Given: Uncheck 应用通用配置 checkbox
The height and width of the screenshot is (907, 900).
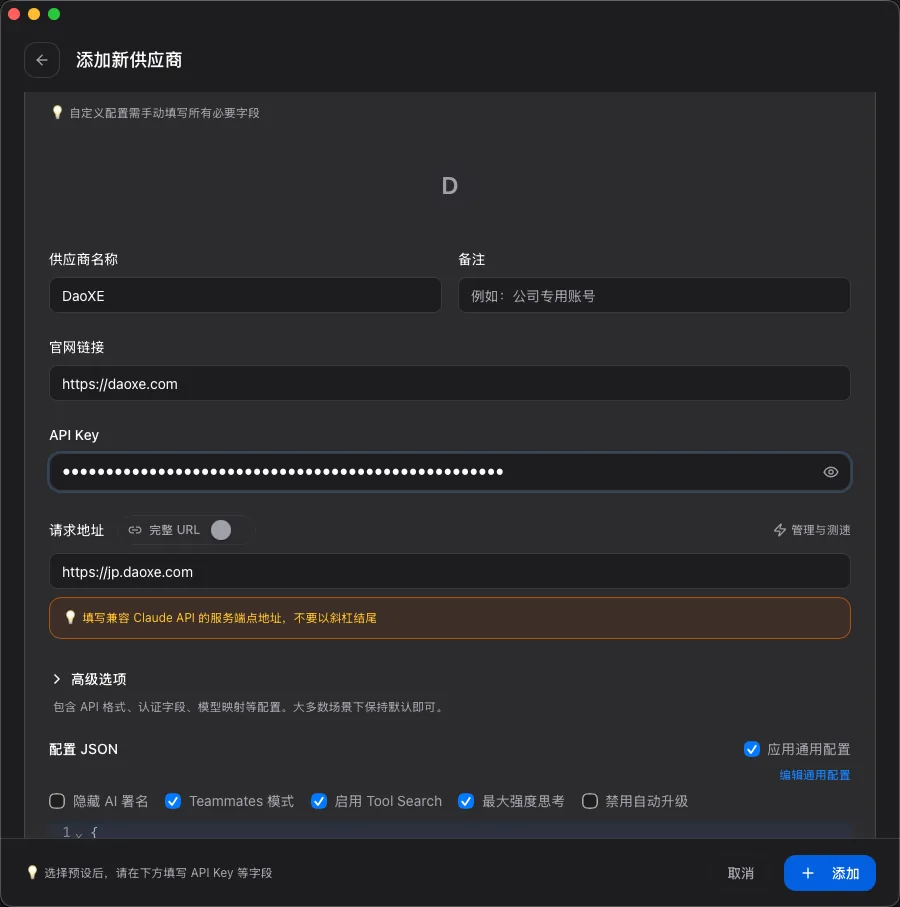Looking at the screenshot, I should 751,749.
